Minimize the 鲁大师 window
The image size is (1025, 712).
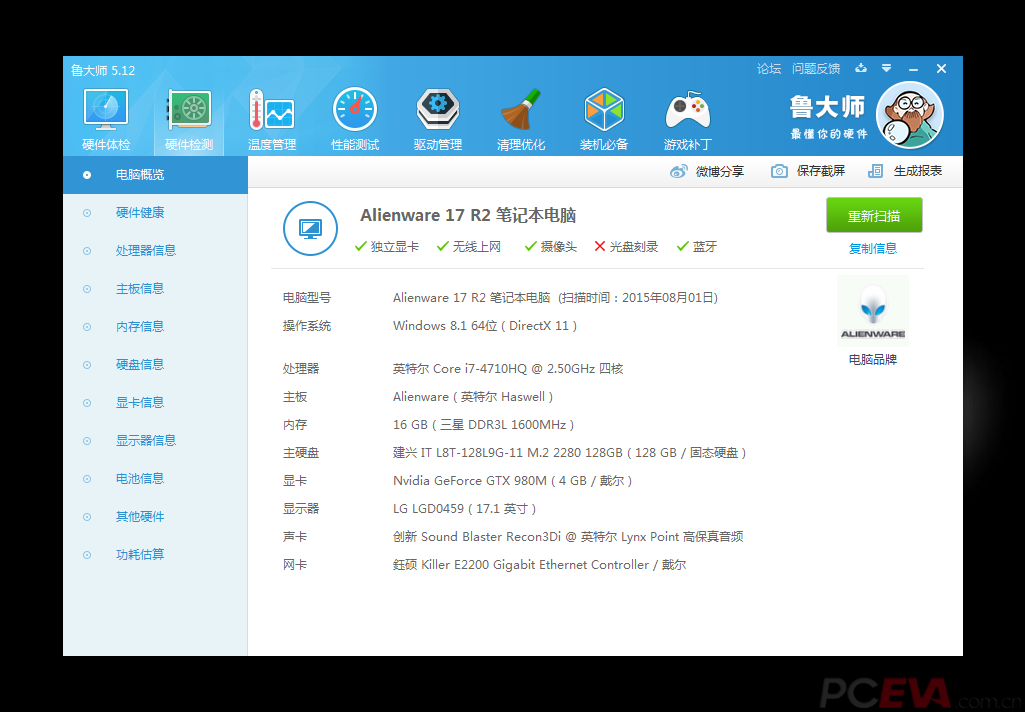pyautogui.click(x=913, y=69)
